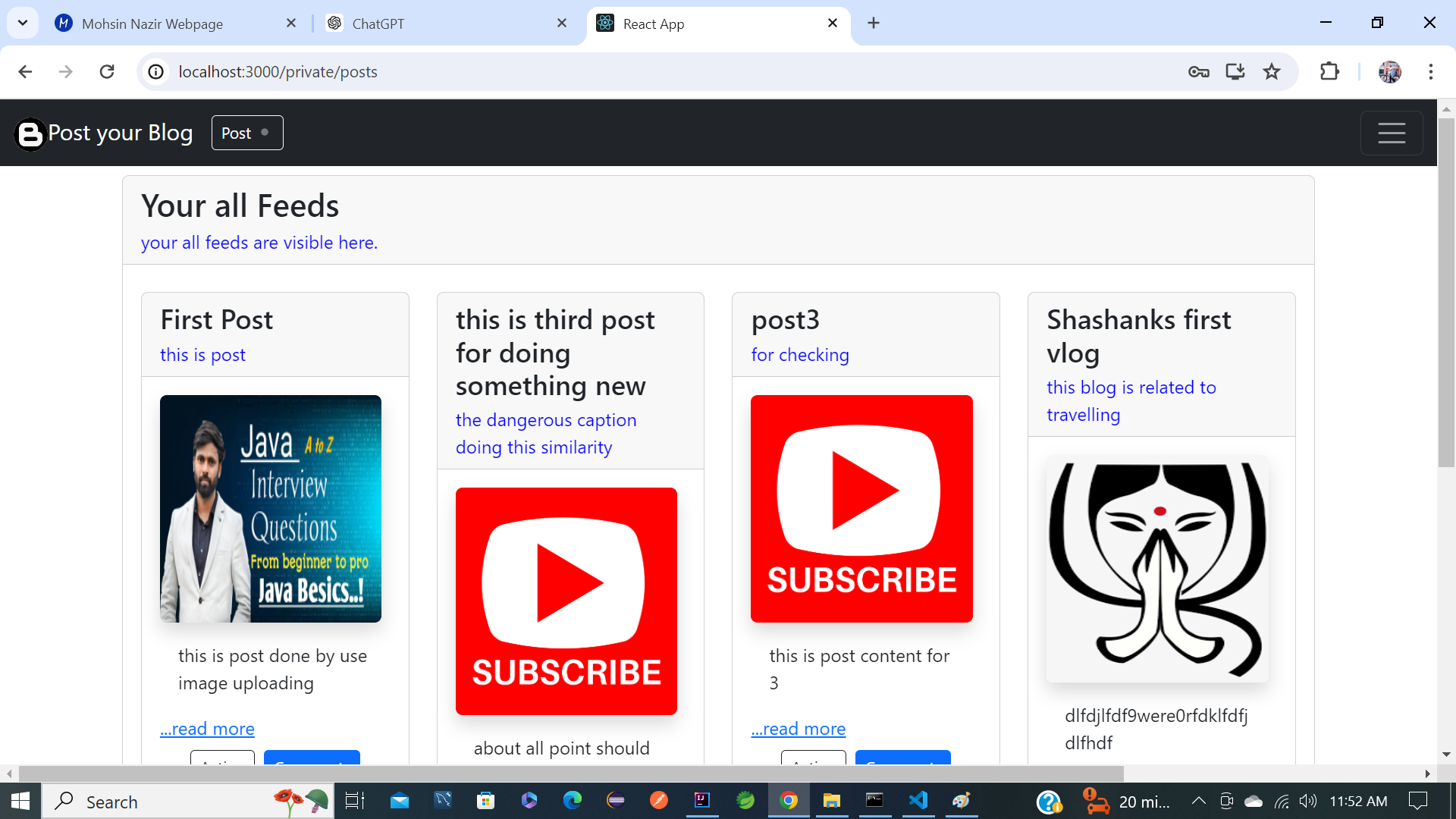1456x819 pixels.
Task: Open notifications action center
Action: coord(1418,801)
